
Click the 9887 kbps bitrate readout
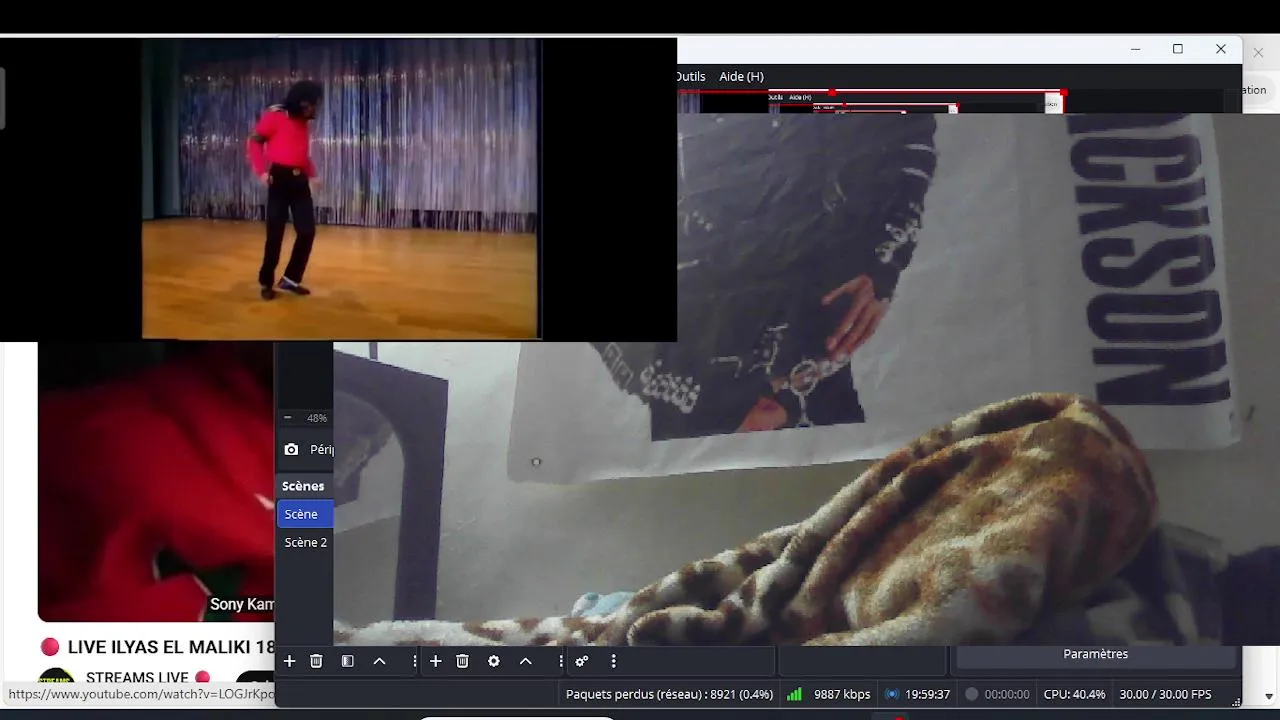click(x=842, y=694)
